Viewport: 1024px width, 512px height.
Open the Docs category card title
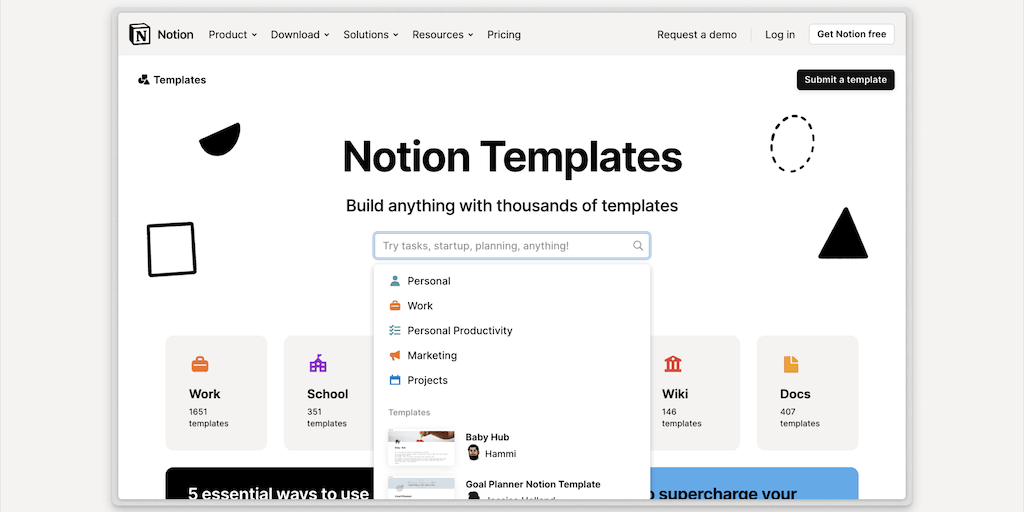click(x=795, y=394)
